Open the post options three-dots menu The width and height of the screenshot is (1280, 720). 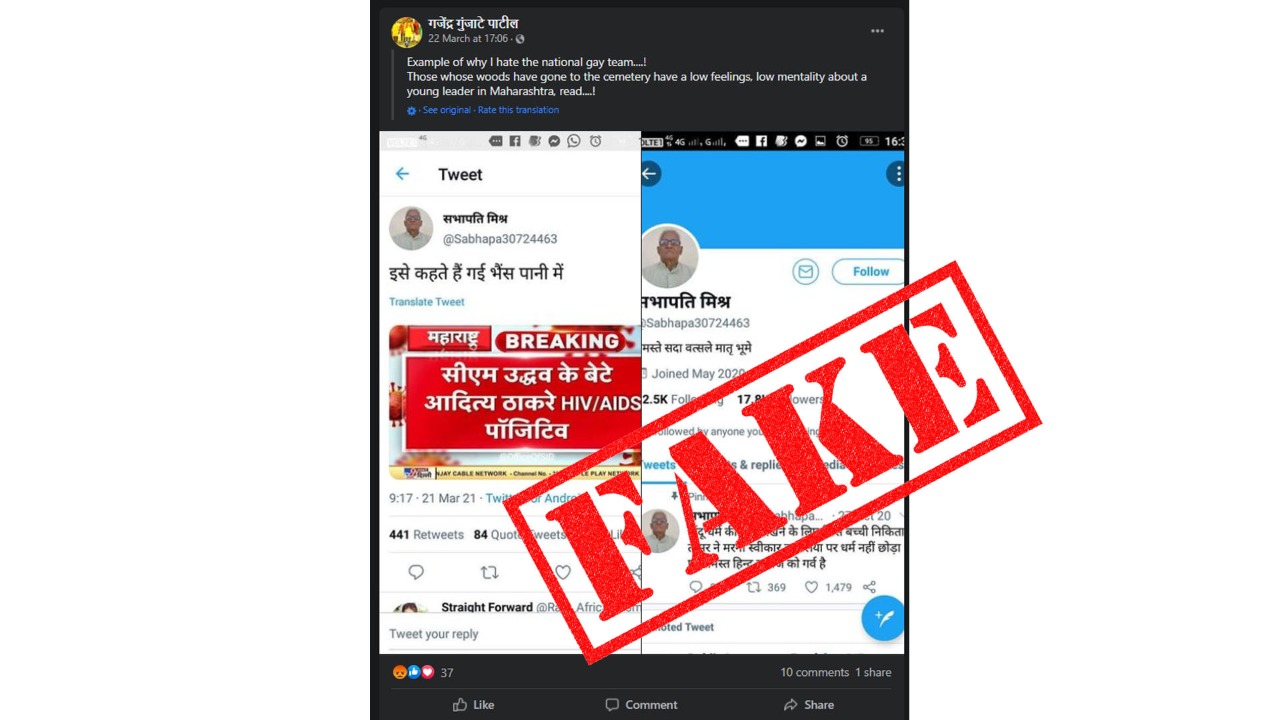coord(877,31)
